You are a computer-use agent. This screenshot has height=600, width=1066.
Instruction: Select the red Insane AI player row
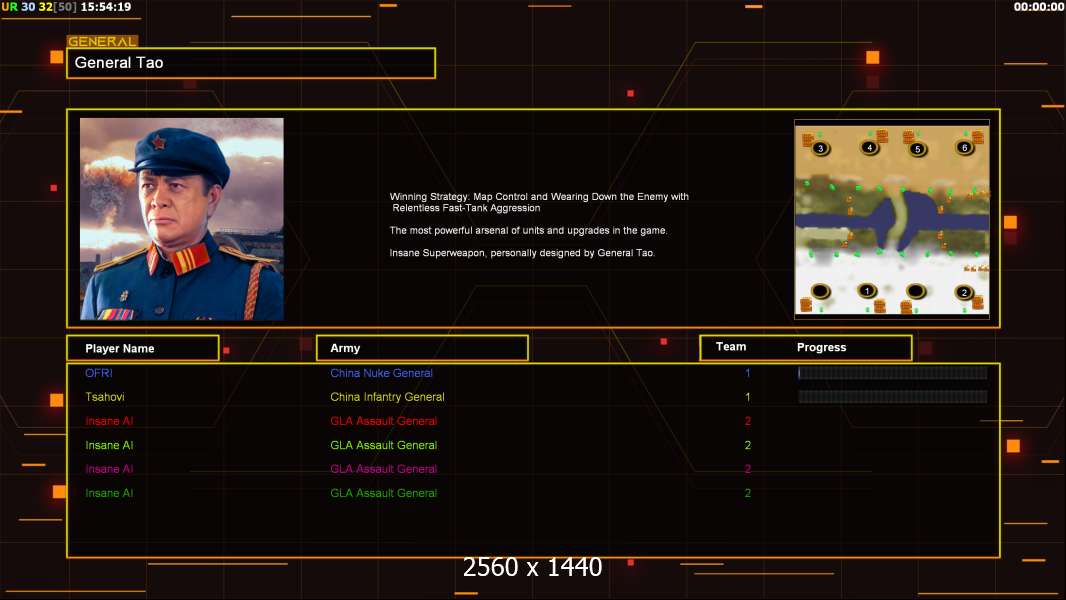pos(533,421)
